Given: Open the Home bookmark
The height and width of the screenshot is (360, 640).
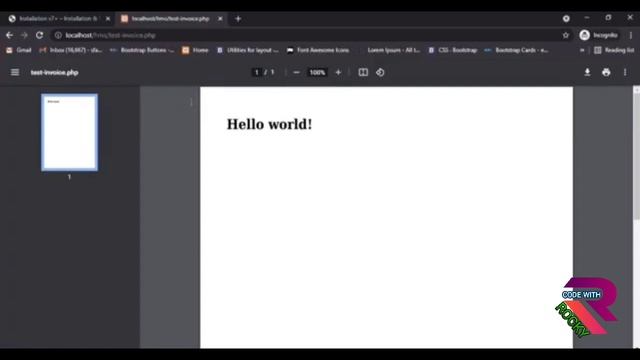Looking at the screenshot, I should (x=195, y=50).
